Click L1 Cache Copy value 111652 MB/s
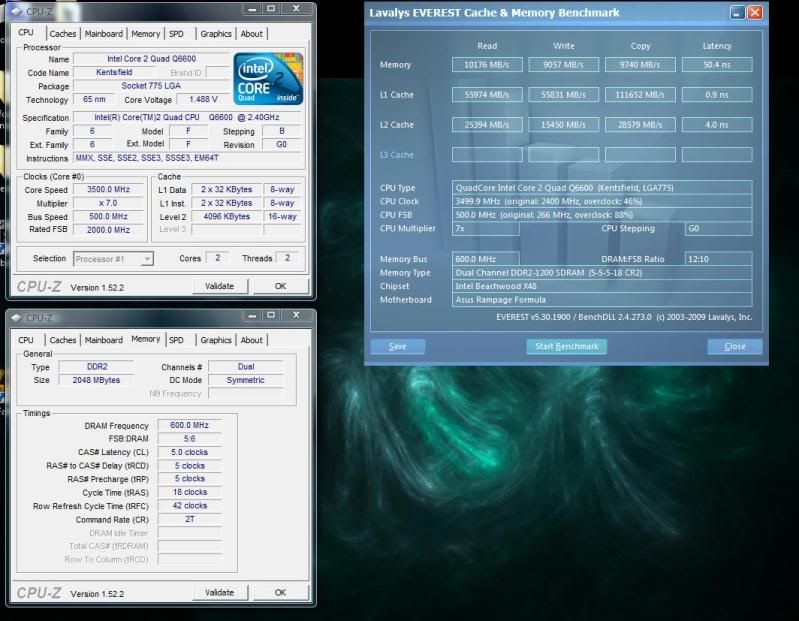Viewport: 799px width, 621px height. click(640, 95)
